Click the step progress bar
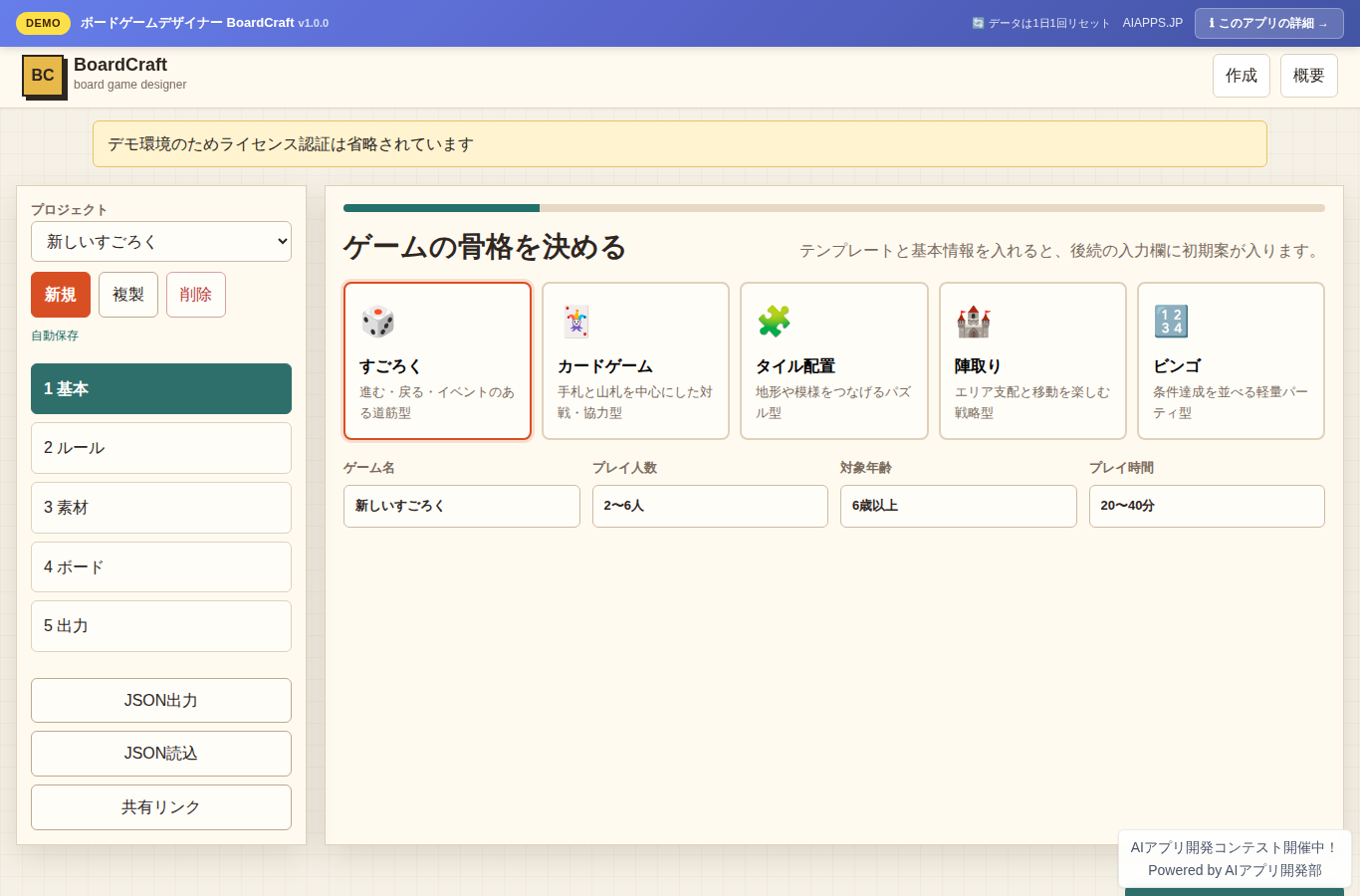The width and height of the screenshot is (1360, 896). 834,208
